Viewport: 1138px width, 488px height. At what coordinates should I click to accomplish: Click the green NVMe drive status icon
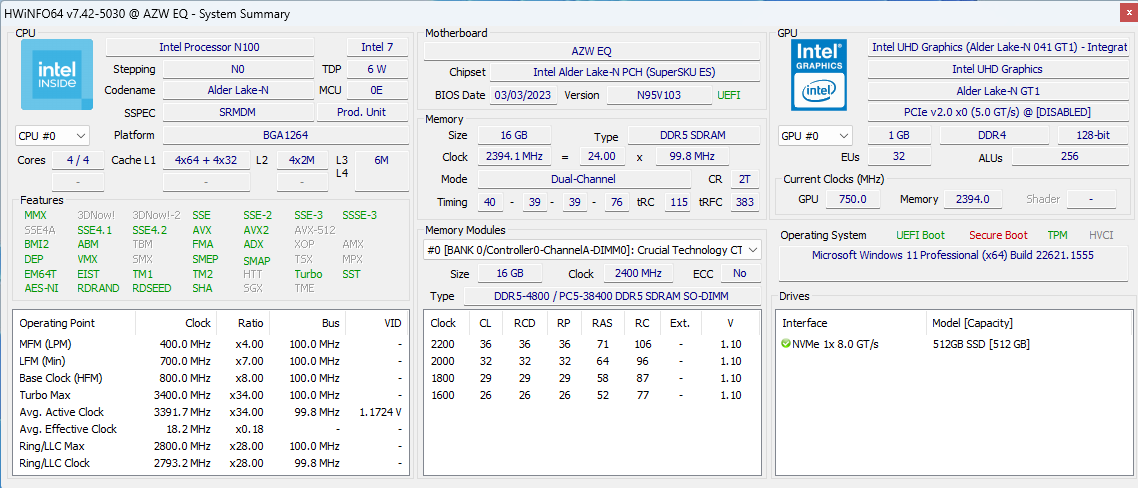[x=786, y=344]
